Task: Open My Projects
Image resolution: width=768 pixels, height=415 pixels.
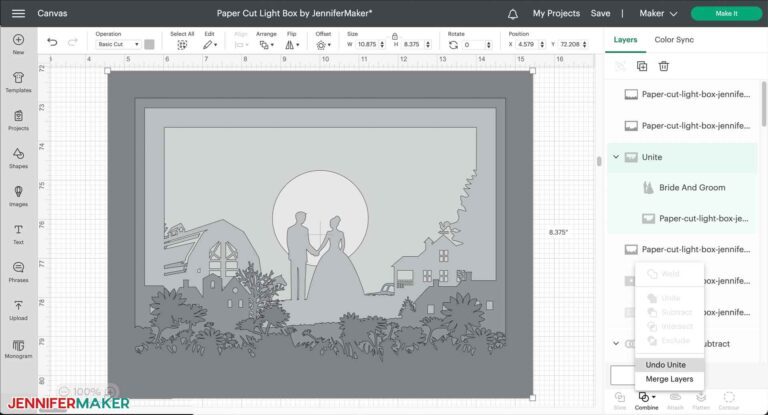Action: pyautogui.click(x=556, y=13)
